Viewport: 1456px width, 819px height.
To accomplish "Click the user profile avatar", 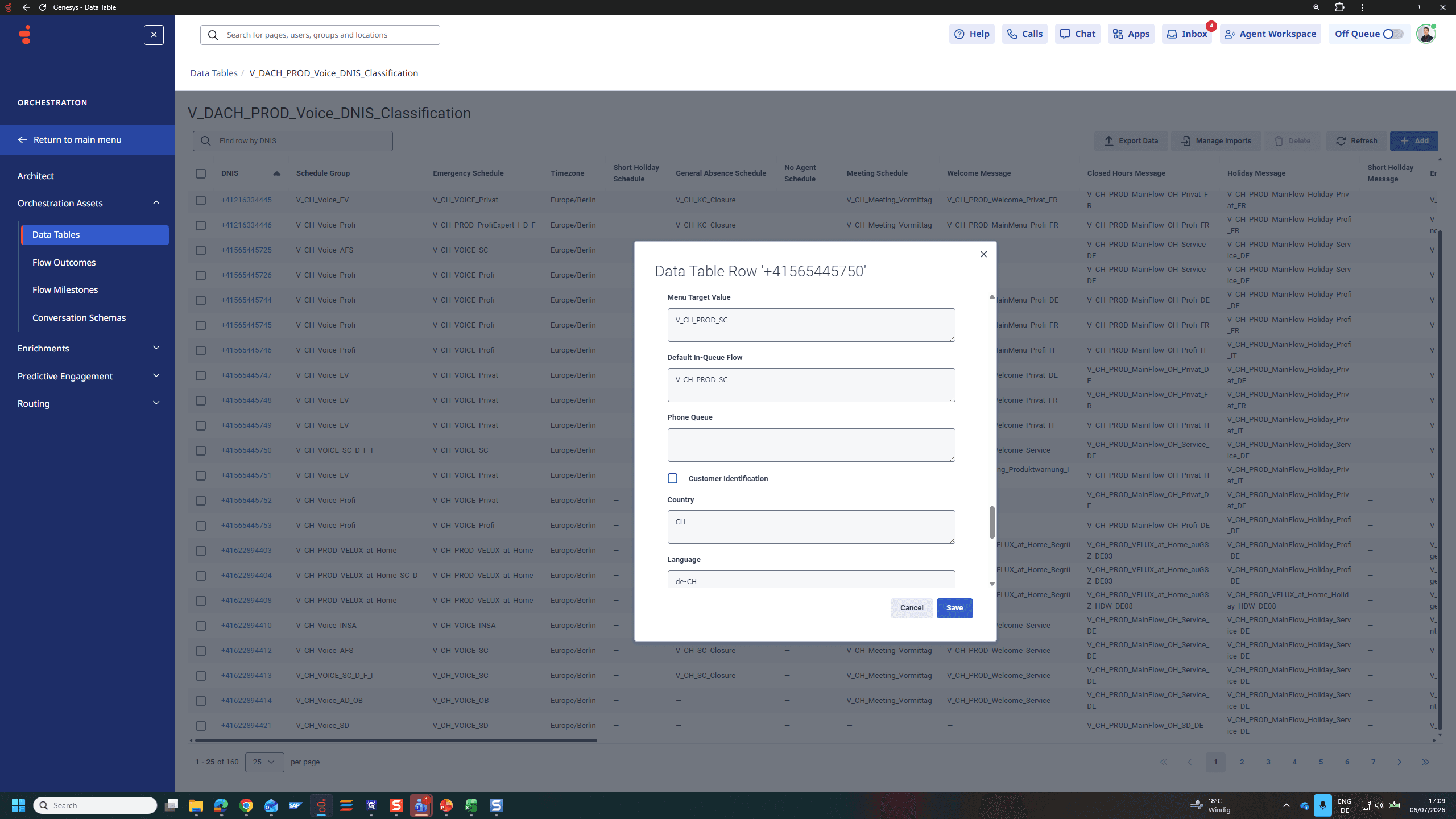I will click(1426, 34).
